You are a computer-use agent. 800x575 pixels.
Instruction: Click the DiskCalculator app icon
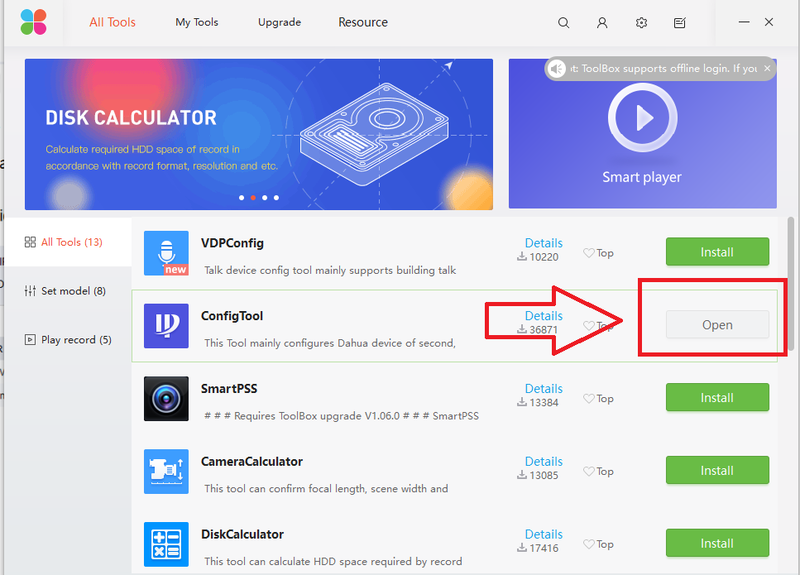[x=166, y=544]
